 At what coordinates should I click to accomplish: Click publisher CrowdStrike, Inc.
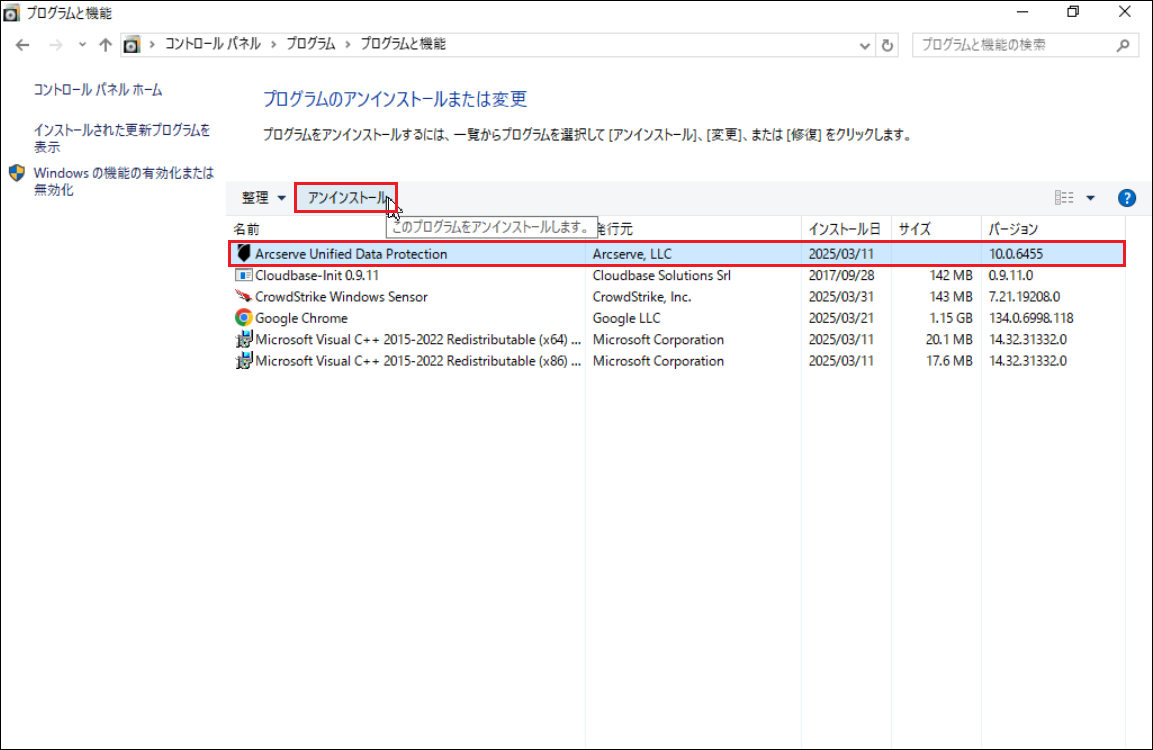click(641, 296)
